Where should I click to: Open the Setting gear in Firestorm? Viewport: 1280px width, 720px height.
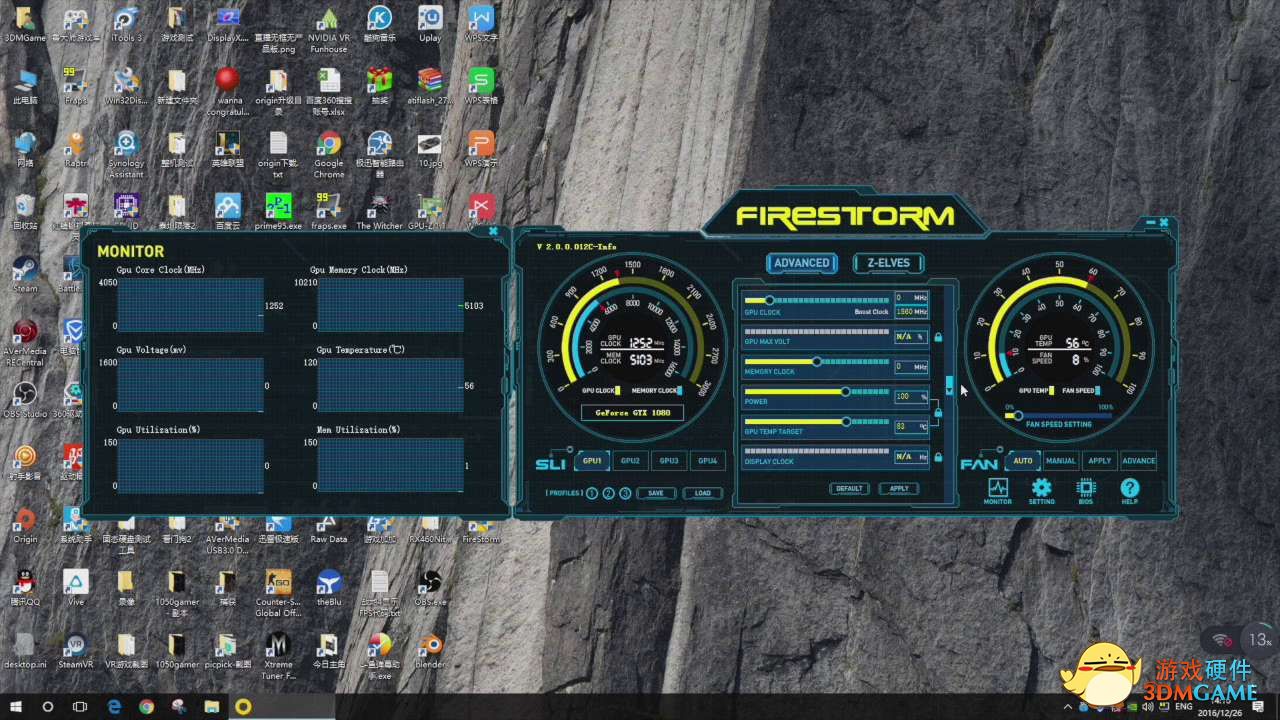[x=1041, y=490]
